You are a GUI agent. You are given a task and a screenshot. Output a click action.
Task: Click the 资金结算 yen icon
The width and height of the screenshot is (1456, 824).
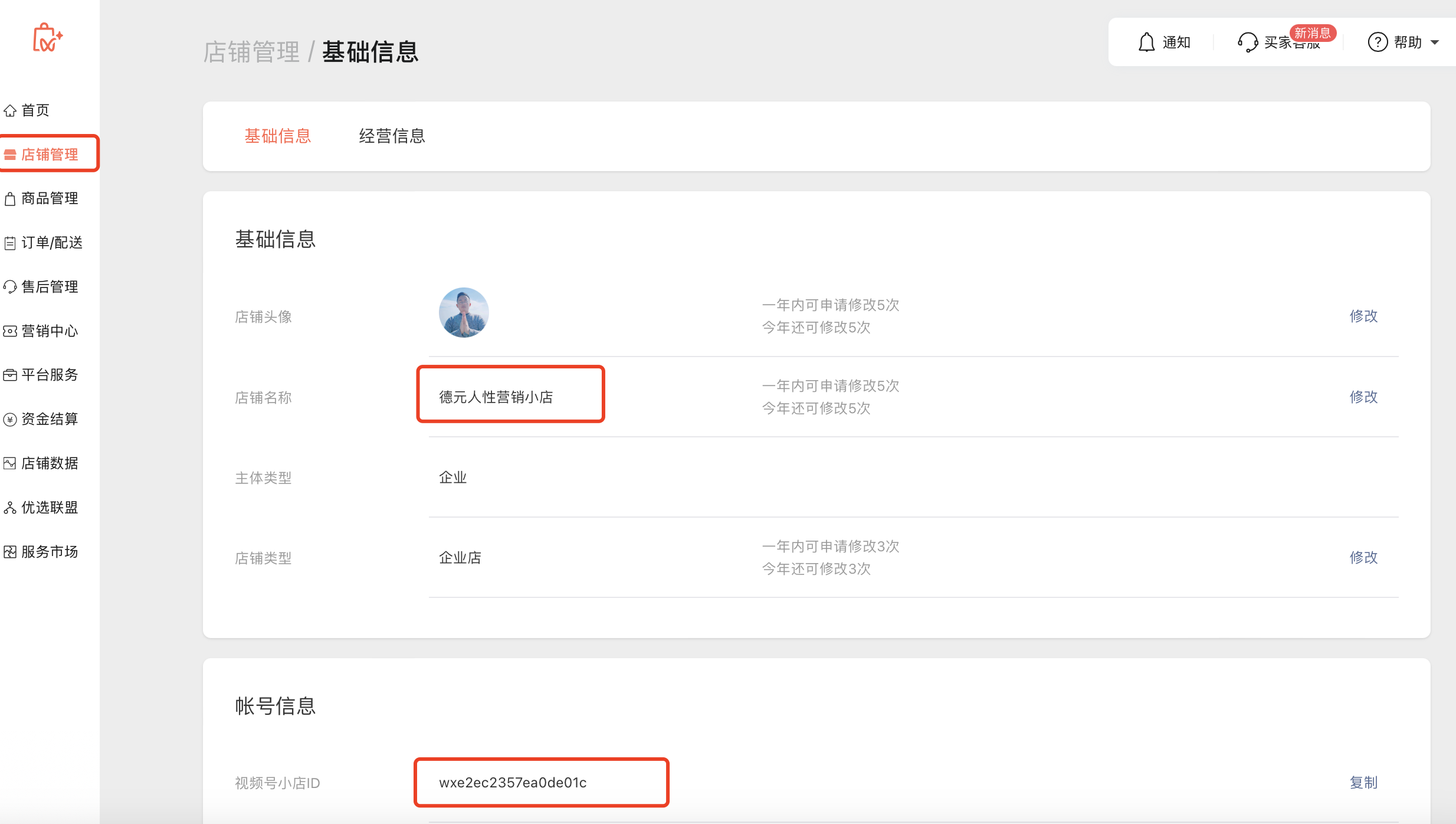coord(10,420)
